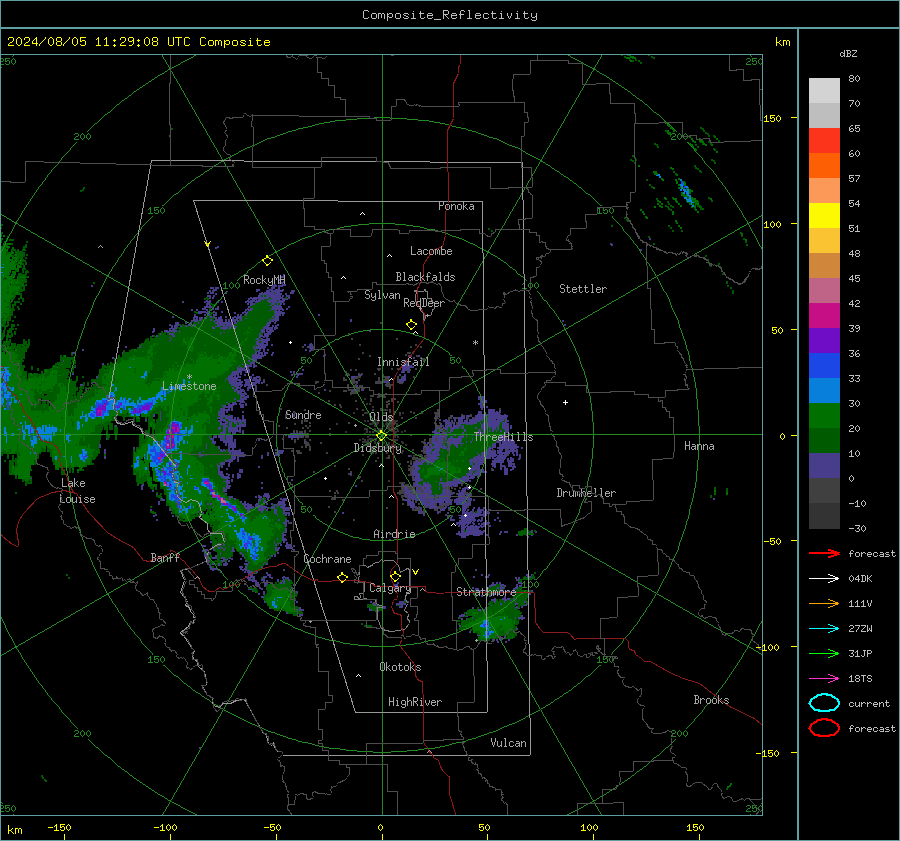Click the yellow diamond right of Cochrane

[x=342, y=577]
